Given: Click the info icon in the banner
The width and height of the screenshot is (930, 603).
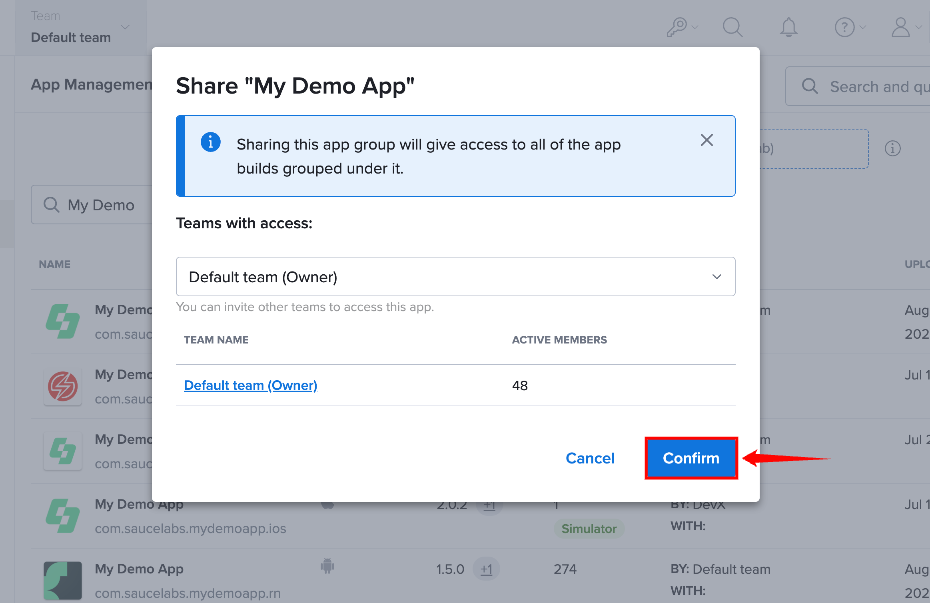Looking at the screenshot, I should 211,142.
